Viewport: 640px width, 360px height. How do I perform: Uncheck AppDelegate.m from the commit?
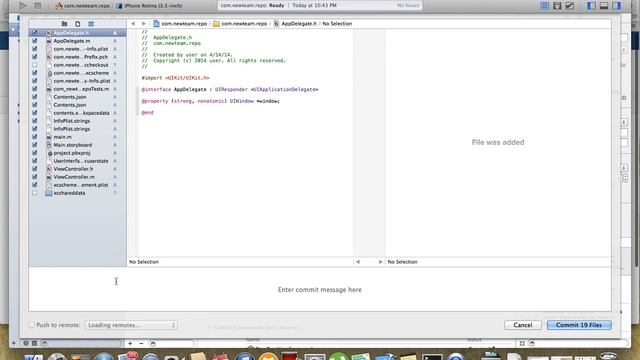(35, 41)
